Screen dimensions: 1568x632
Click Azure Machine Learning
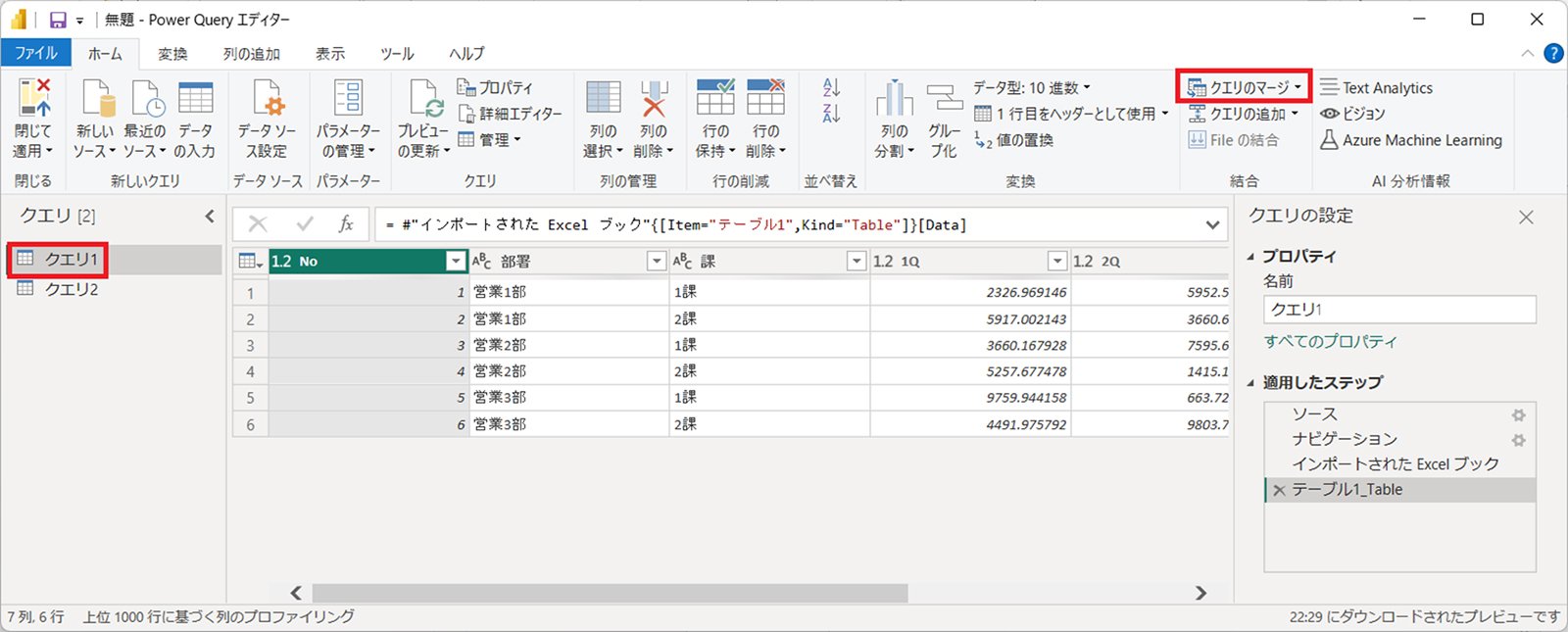point(1410,140)
